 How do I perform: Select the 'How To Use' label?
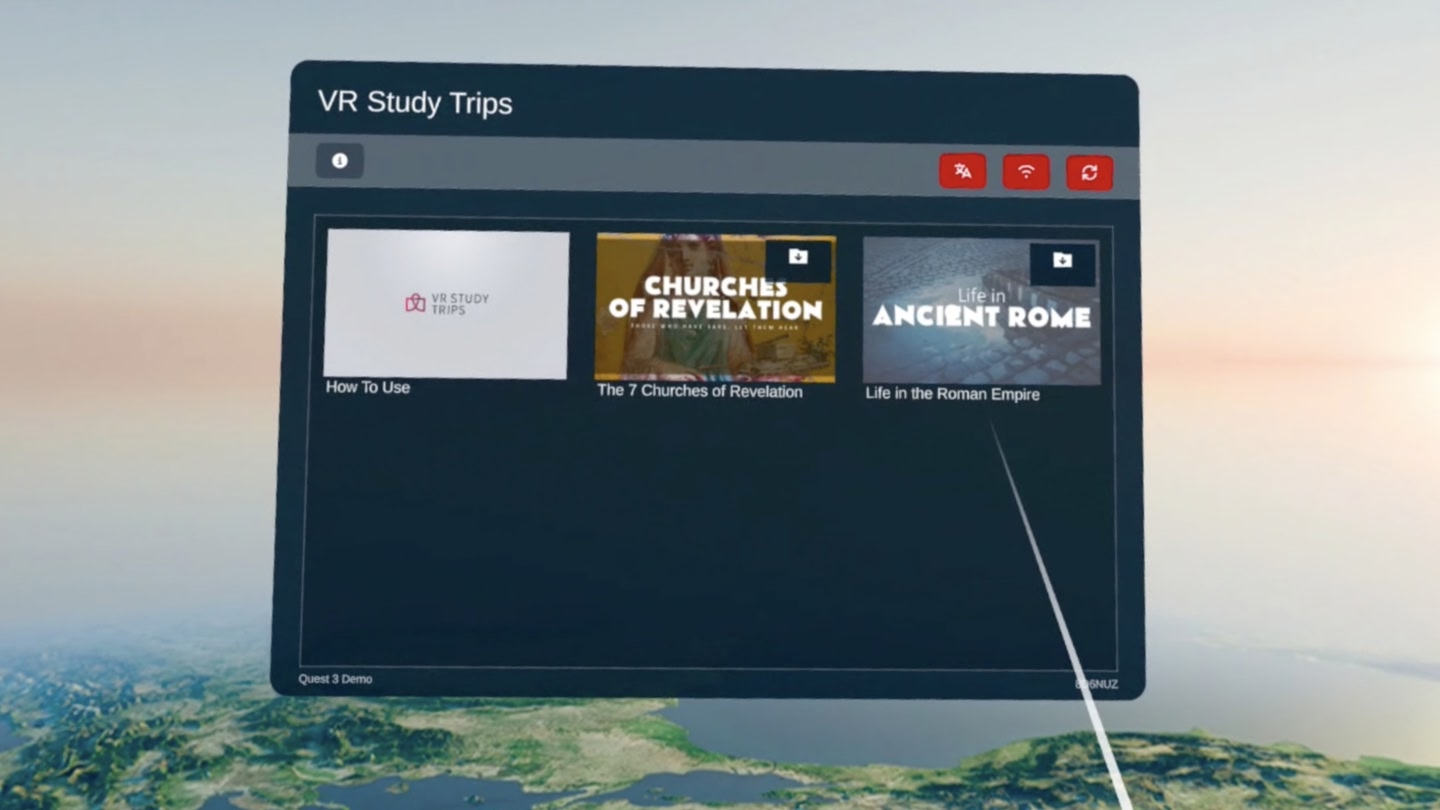coord(368,387)
